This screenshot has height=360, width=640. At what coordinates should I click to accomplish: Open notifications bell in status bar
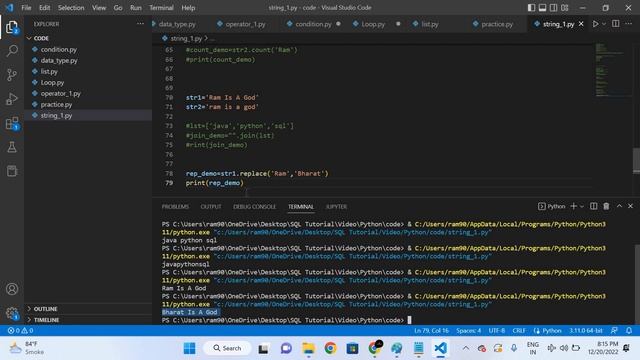(629, 331)
